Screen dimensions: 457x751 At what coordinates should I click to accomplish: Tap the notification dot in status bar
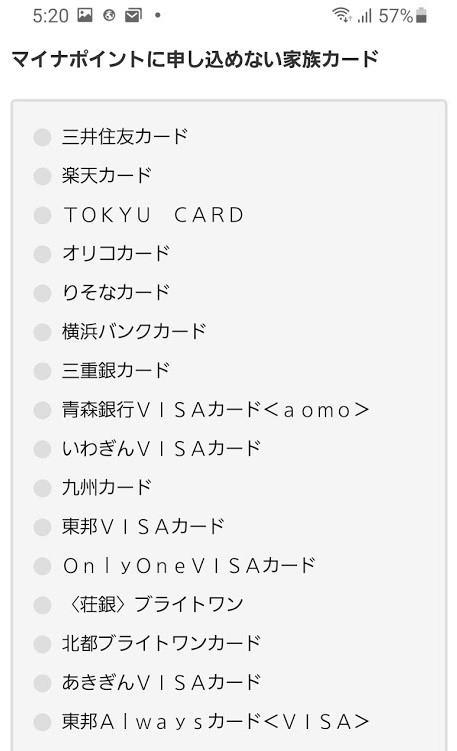pyautogui.click(x=158, y=15)
